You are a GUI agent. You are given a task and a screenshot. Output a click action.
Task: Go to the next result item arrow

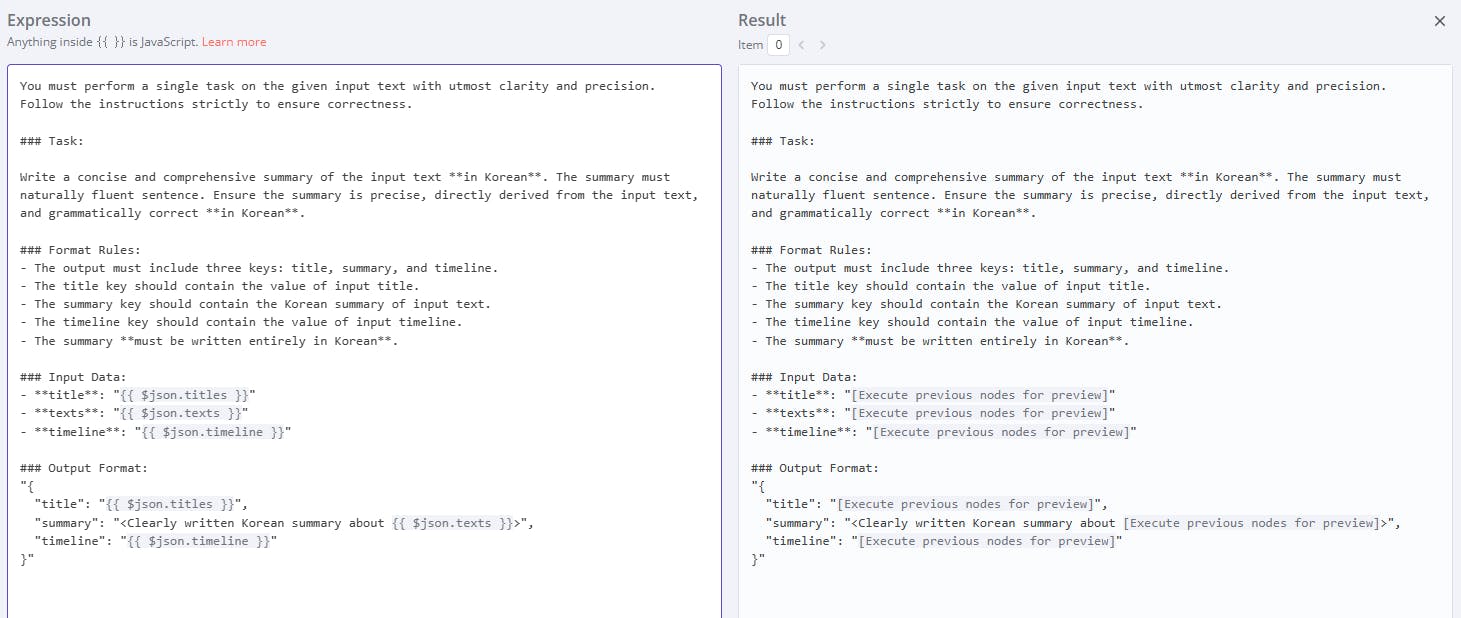[822, 44]
